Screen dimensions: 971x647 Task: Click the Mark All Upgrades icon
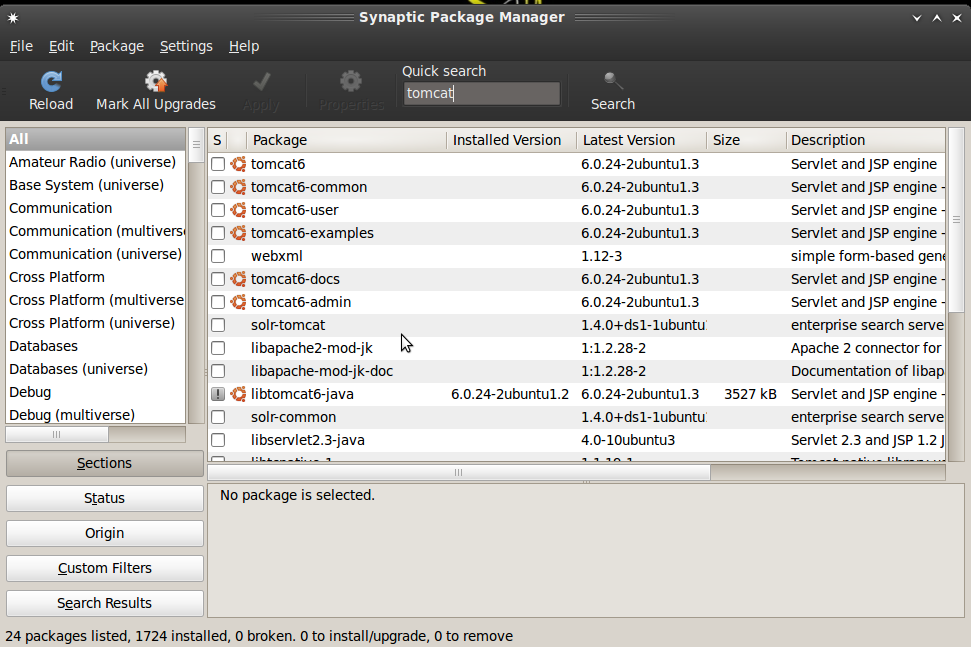[x=155, y=80]
